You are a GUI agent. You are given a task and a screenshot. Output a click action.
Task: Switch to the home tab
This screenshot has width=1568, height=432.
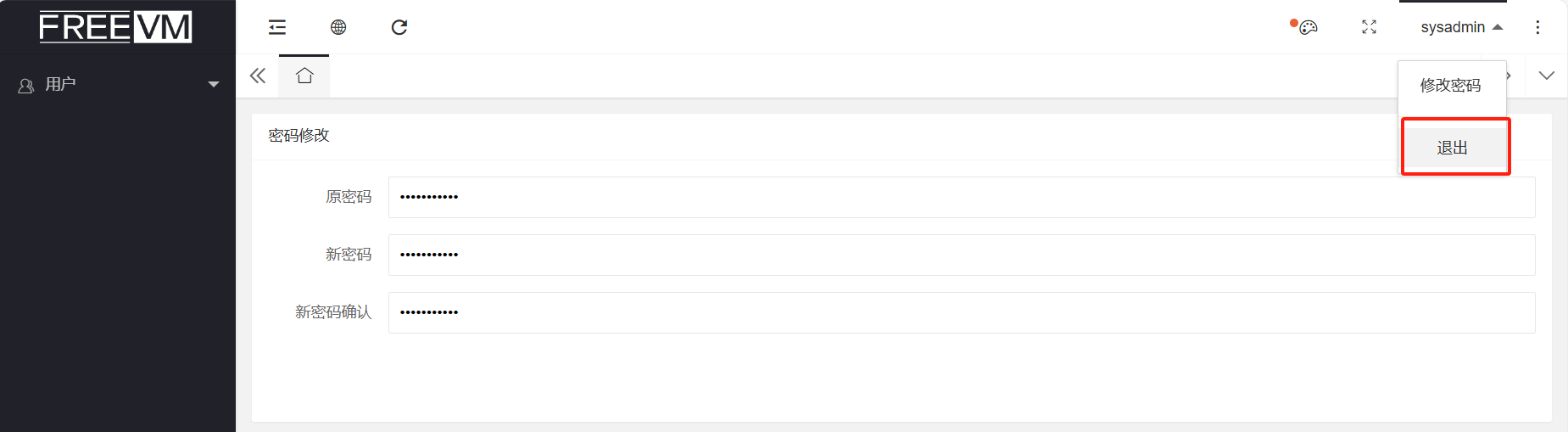304,76
